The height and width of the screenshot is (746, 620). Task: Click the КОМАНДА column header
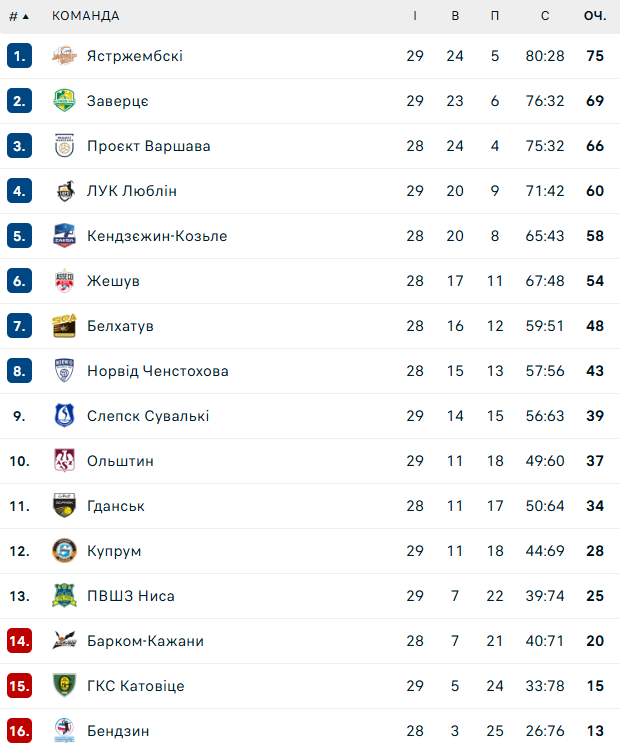point(85,16)
